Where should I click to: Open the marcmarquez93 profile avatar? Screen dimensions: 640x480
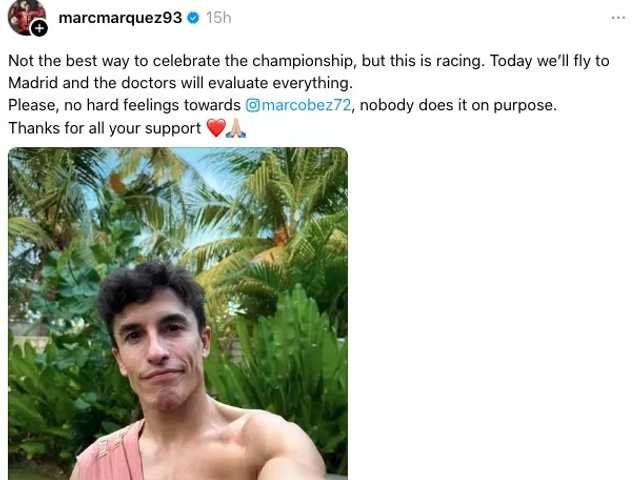point(26,17)
